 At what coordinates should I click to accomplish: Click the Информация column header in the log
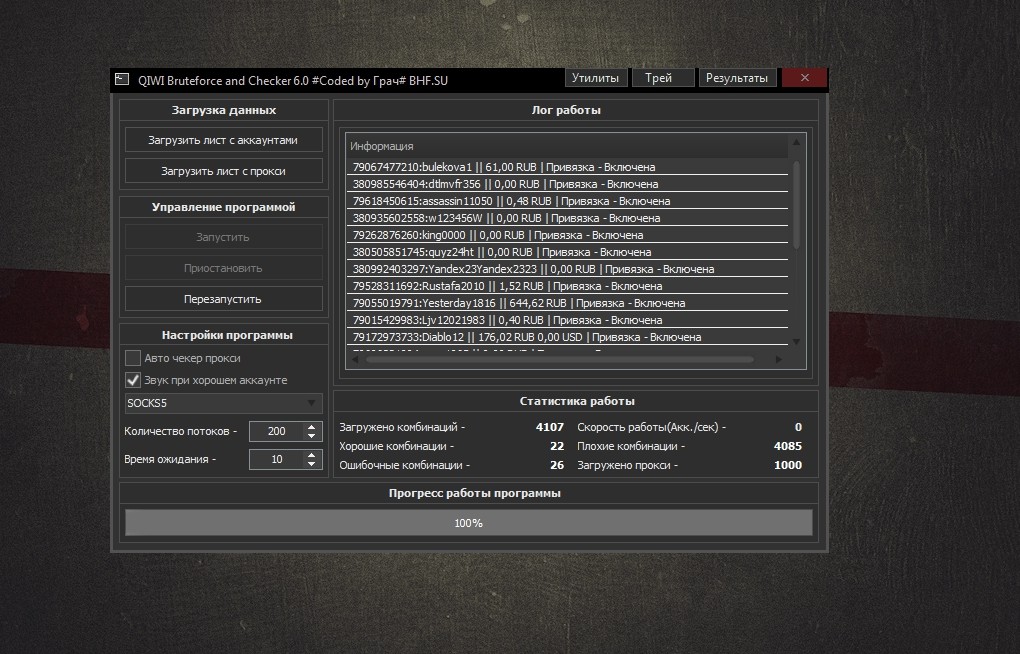tap(567, 146)
